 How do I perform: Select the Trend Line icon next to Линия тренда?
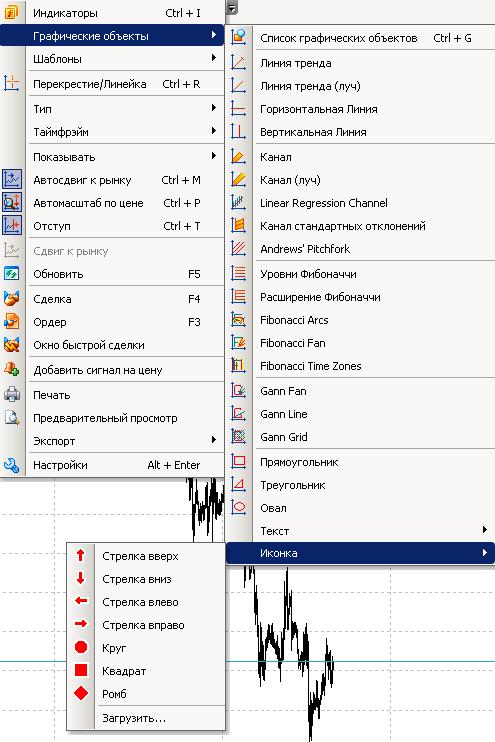[x=239, y=62]
